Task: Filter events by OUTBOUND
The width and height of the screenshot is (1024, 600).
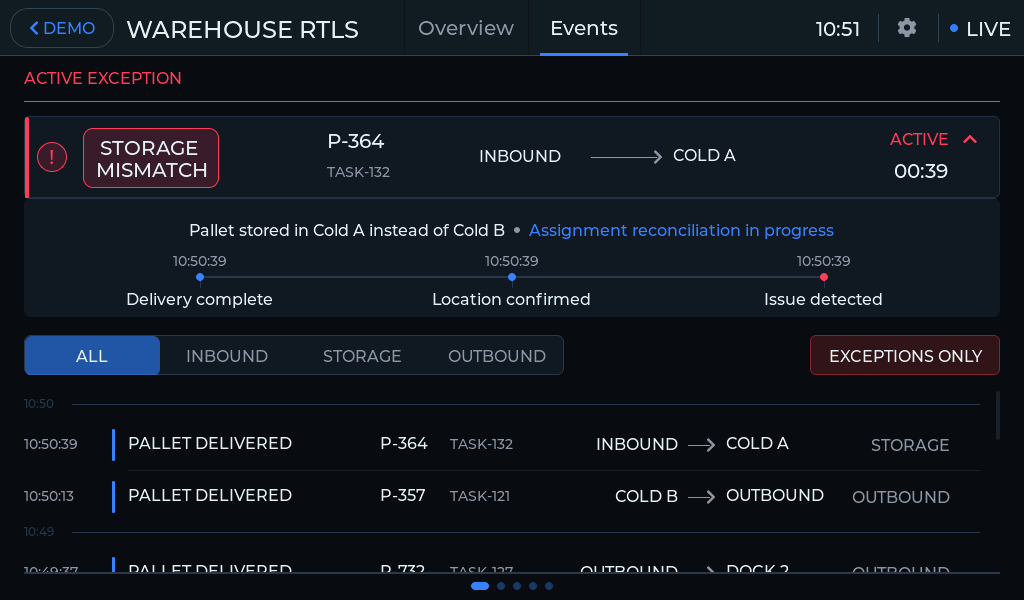Action: point(497,356)
